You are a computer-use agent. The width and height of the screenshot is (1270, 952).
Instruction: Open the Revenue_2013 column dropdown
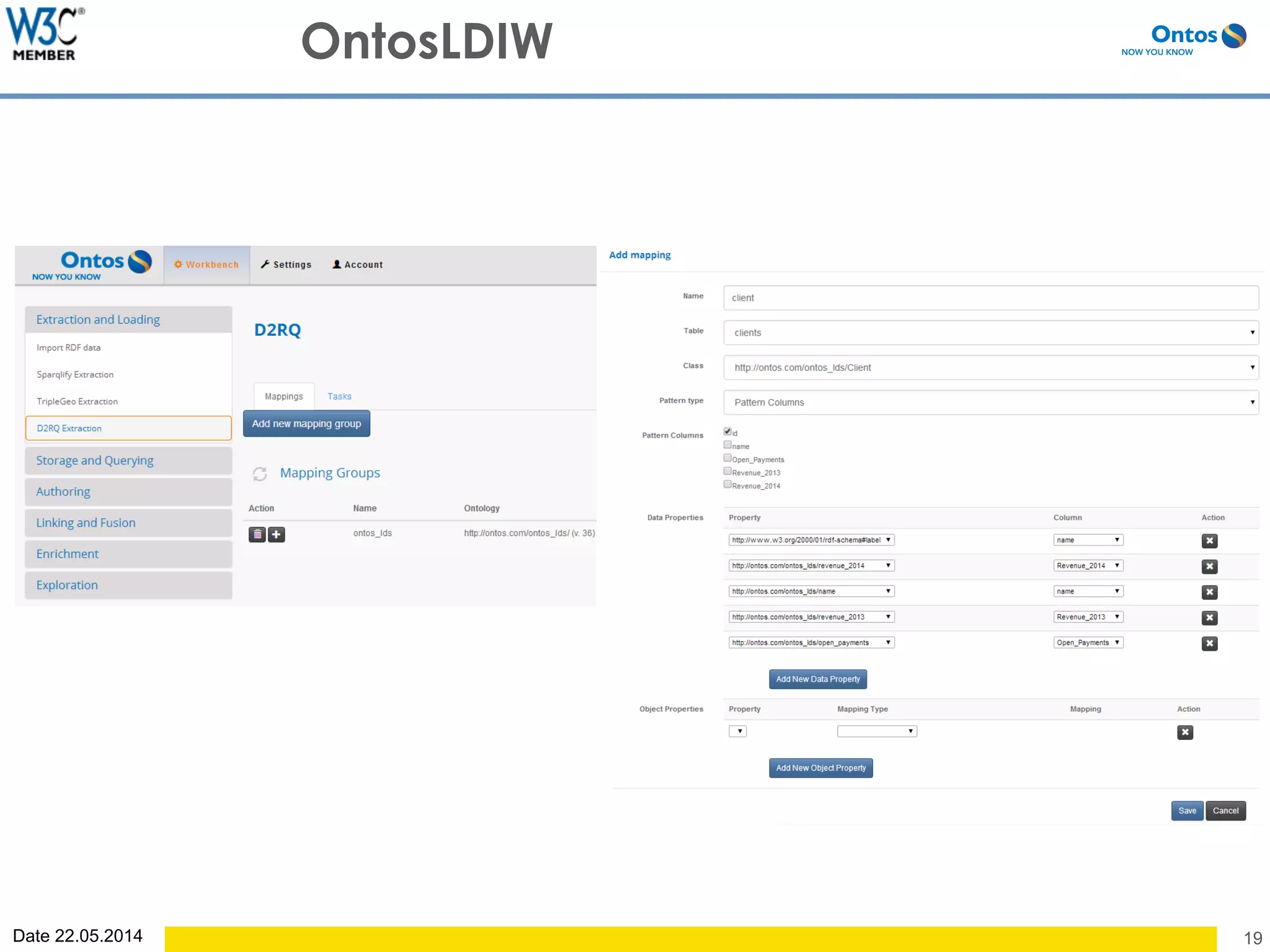pos(1088,617)
